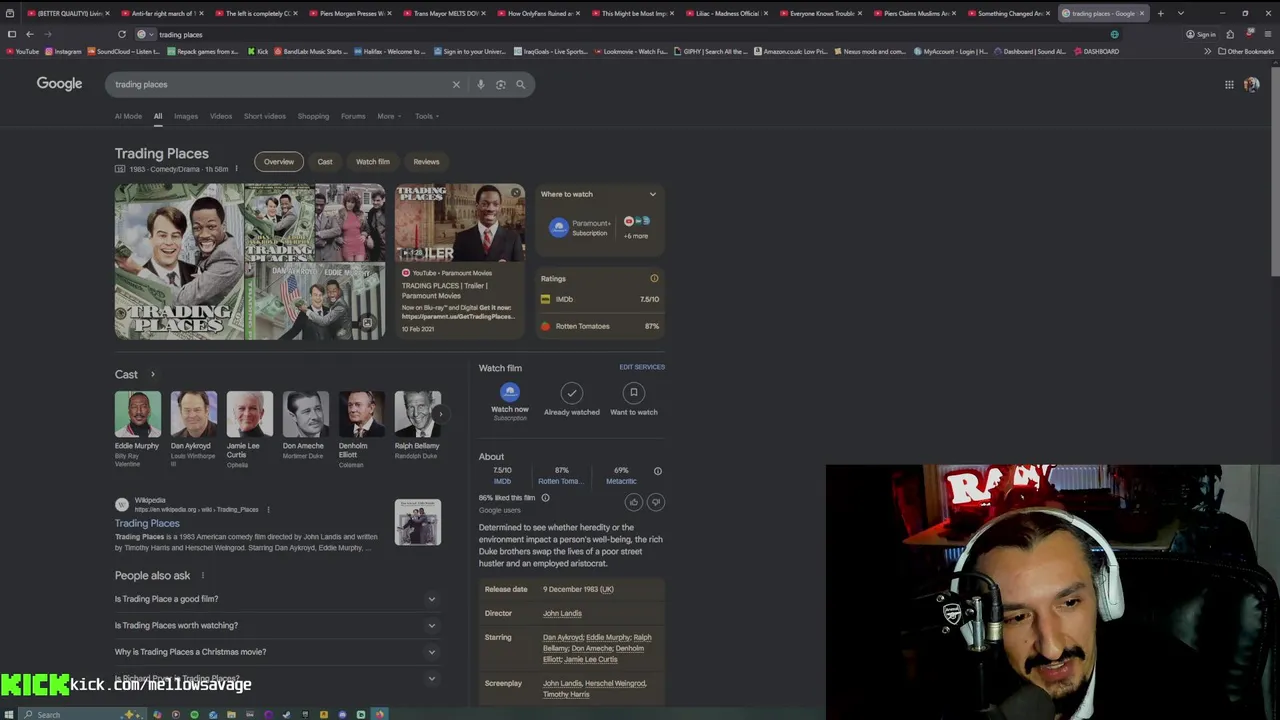Switch to Forums results tab

pos(353,116)
